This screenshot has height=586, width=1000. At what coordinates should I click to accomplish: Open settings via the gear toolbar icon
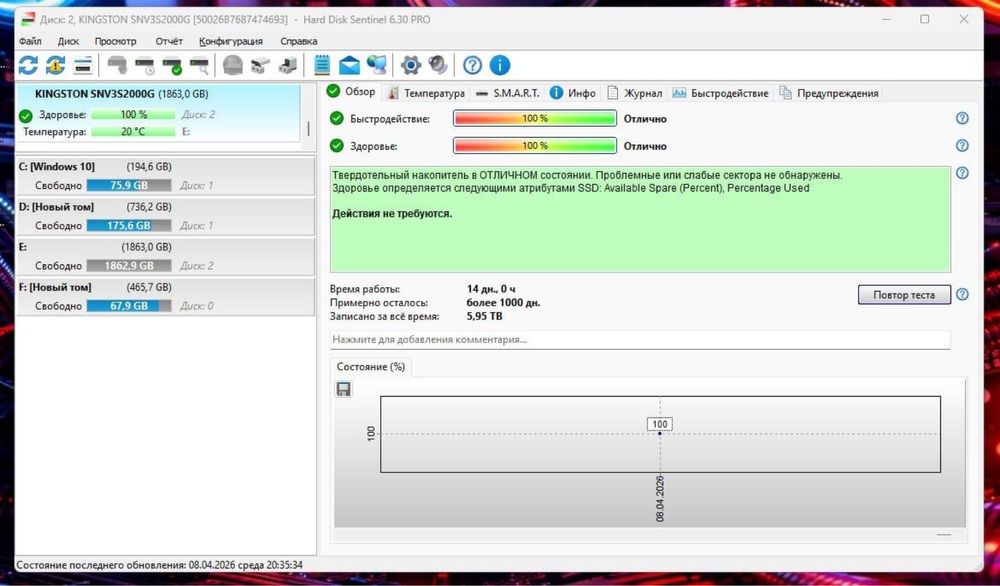pyautogui.click(x=411, y=65)
